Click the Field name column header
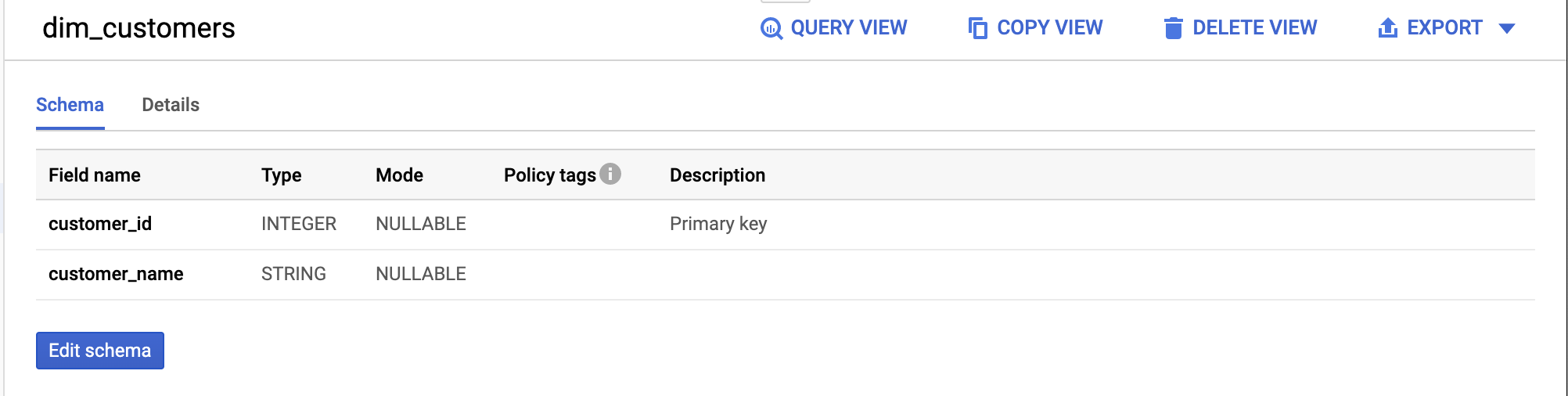Viewport: 1568px width, 396px height. pyautogui.click(x=95, y=175)
